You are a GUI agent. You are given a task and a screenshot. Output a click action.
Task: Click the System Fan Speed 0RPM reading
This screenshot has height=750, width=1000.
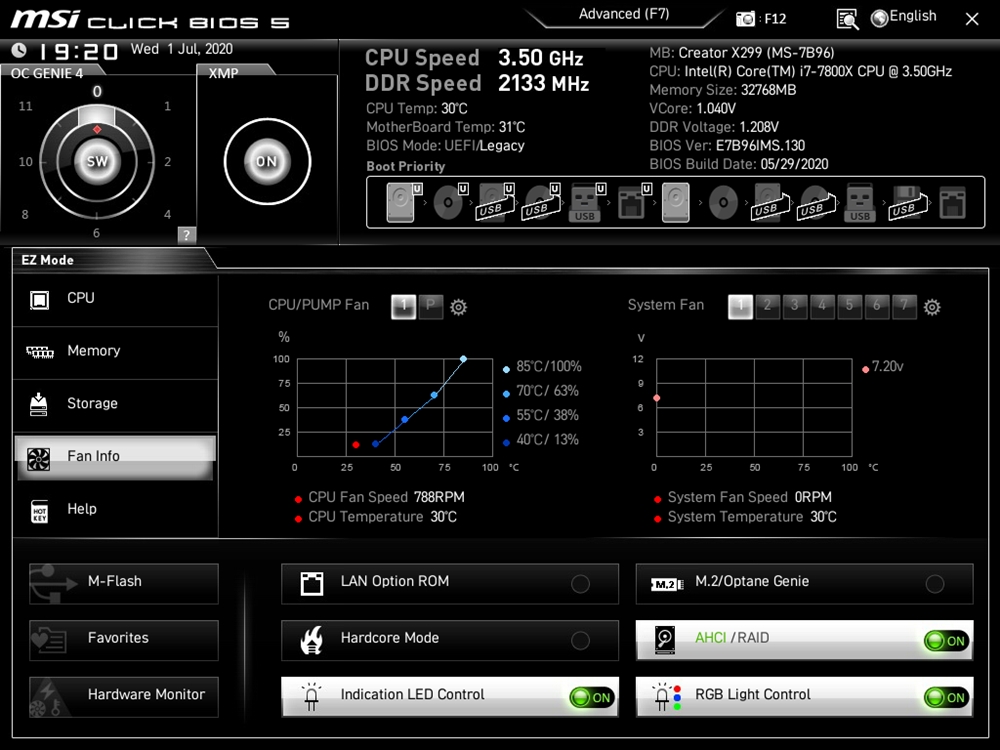(x=749, y=497)
